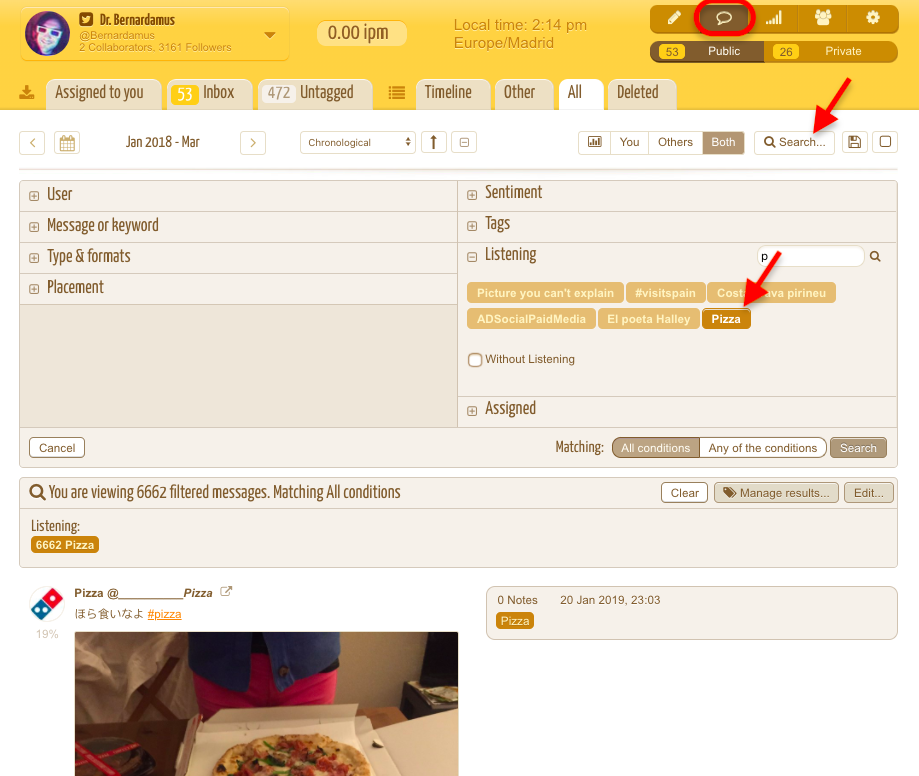919x776 pixels.
Task: Switch to Public messages toggle
Action: [707, 52]
